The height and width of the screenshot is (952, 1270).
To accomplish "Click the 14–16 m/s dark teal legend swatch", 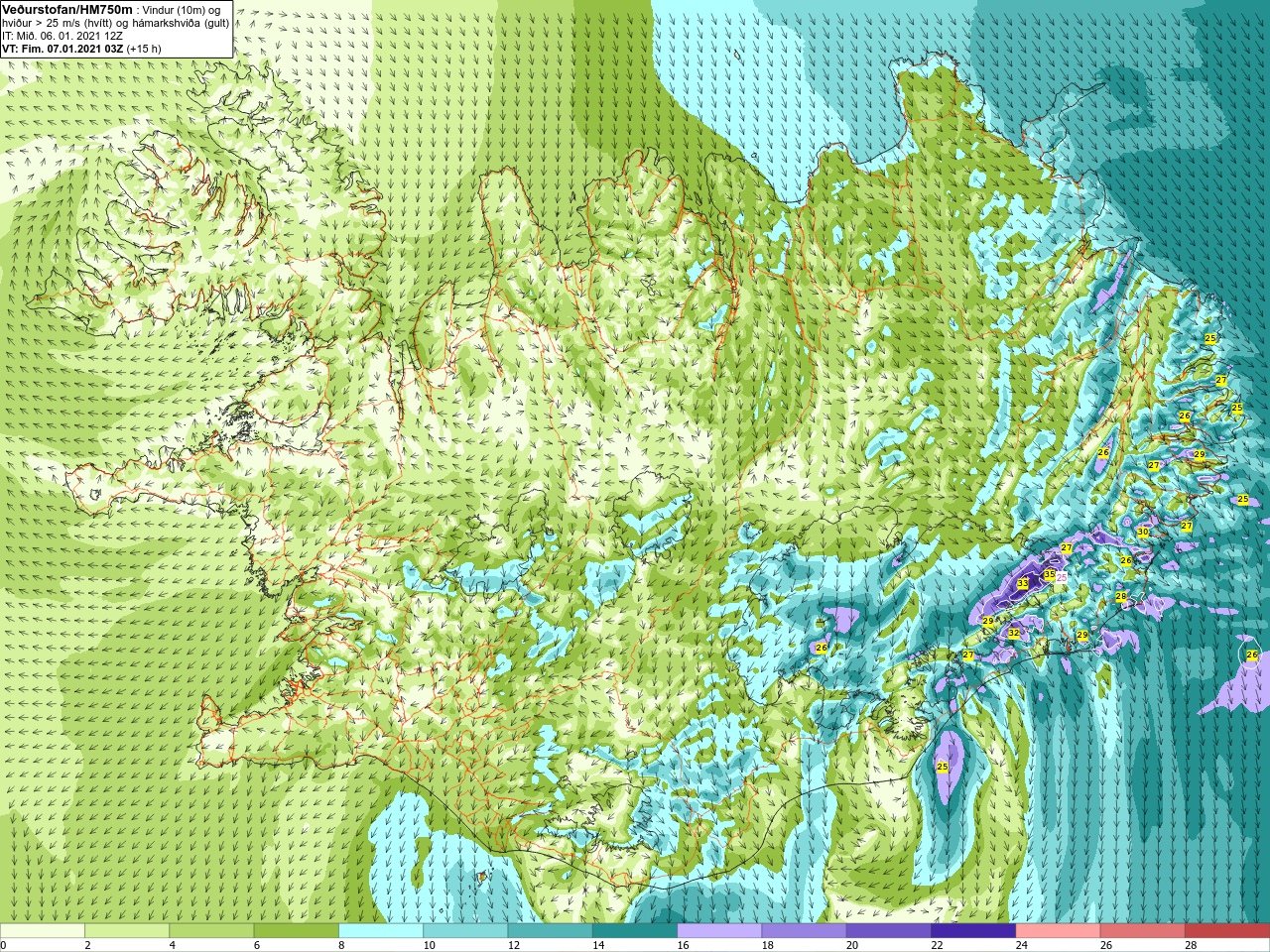I will point(635,931).
